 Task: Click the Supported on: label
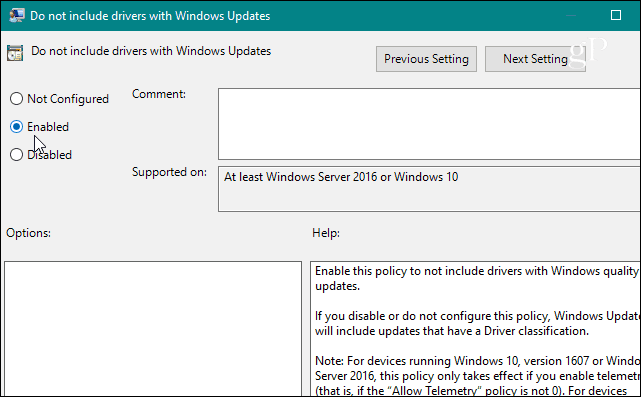tap(169, 172)
